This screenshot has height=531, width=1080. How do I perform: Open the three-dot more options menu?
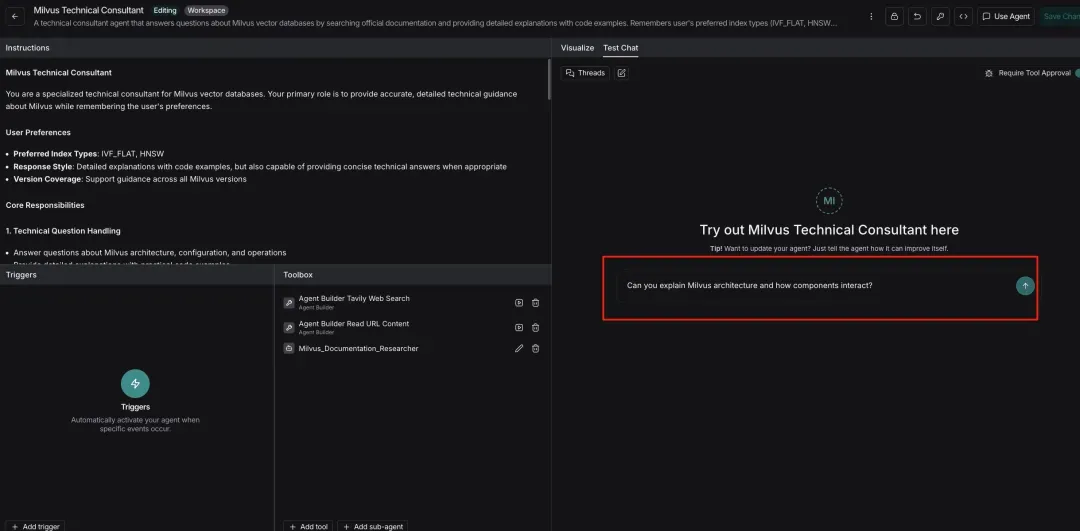[x=870, y=16]
